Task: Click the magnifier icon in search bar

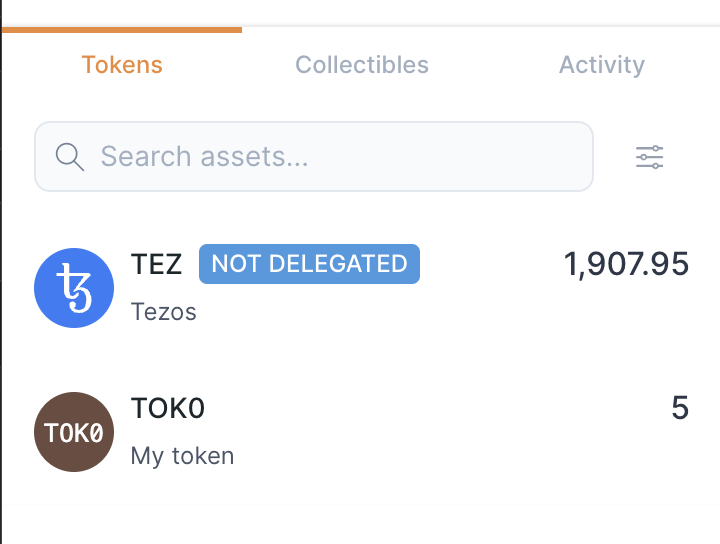Action: pos(69,157)
